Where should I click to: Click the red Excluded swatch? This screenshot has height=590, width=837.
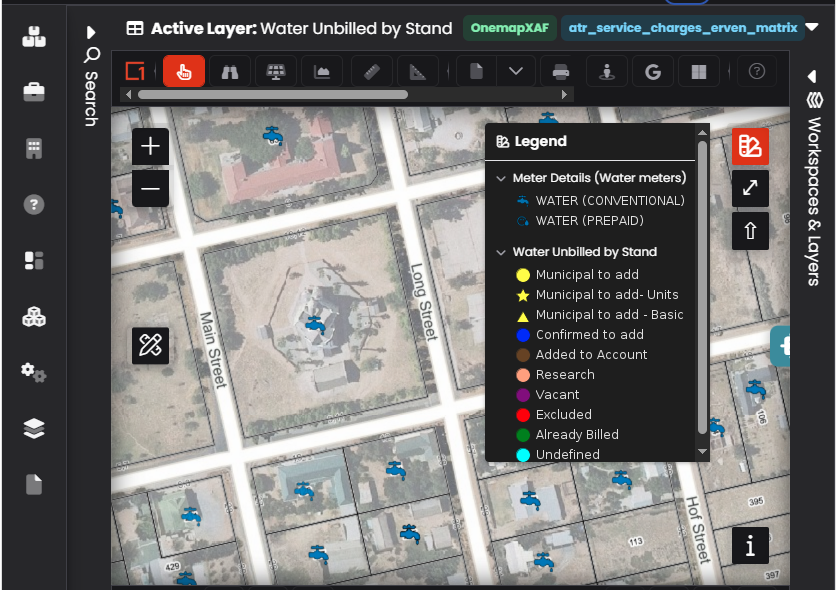coord(523,415)
